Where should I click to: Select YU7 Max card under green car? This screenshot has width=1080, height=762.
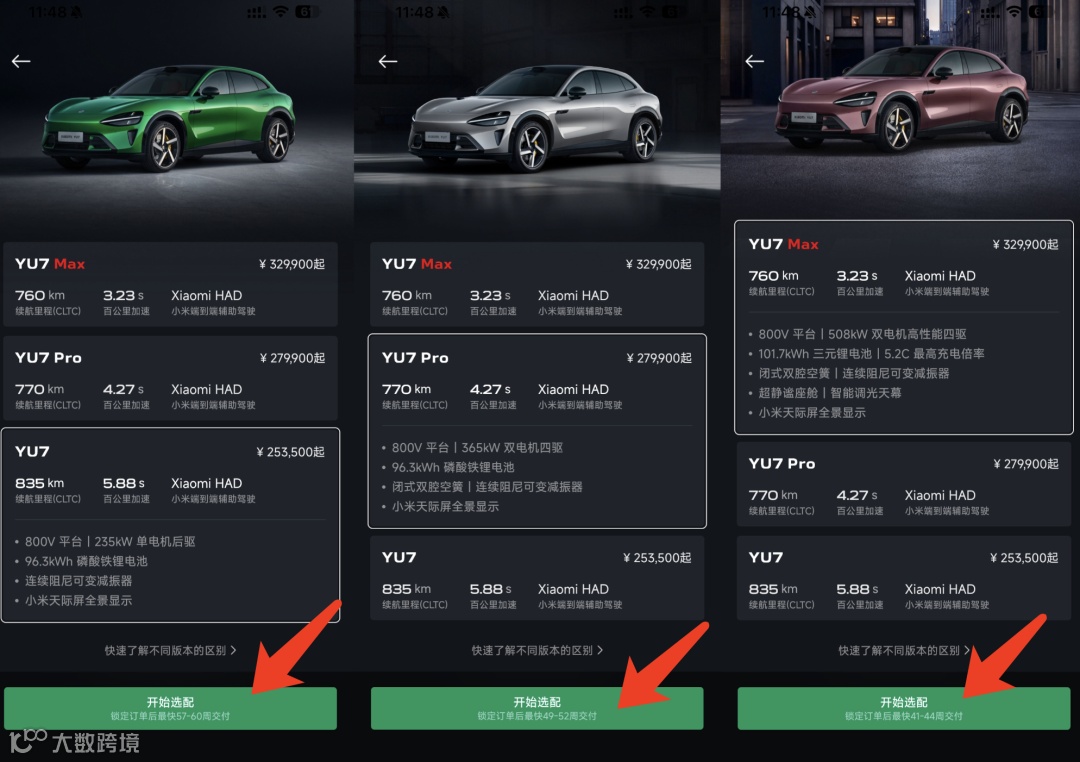170,284
